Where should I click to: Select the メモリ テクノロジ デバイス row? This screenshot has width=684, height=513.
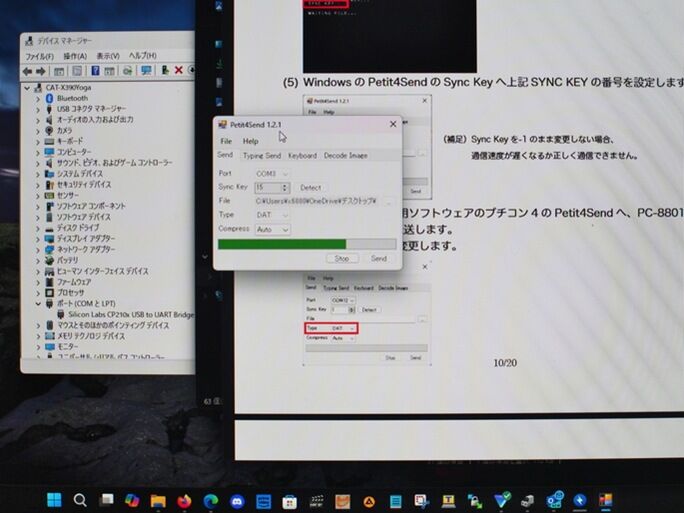coord(91,336)
